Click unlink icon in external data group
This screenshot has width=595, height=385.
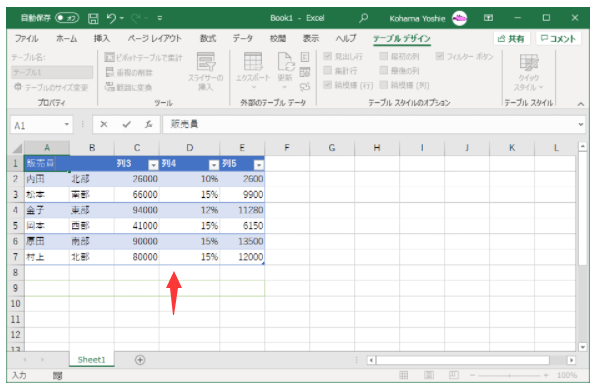click(x=305, y=87)
